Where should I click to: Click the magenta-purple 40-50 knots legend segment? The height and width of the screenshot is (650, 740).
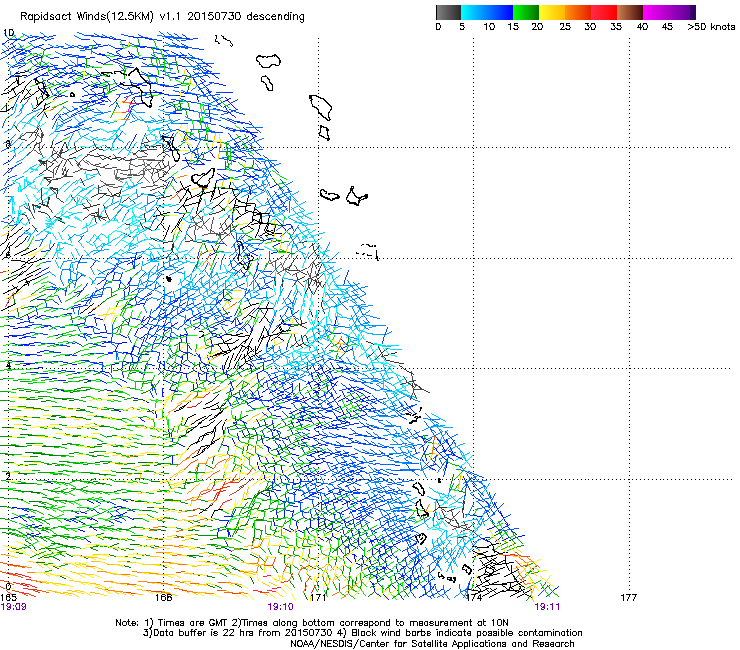669,12
